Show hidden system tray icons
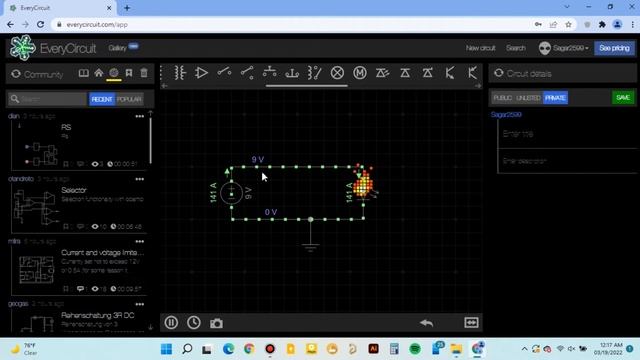The width and height of the screenshot is (640, 360). click(524, 349)
